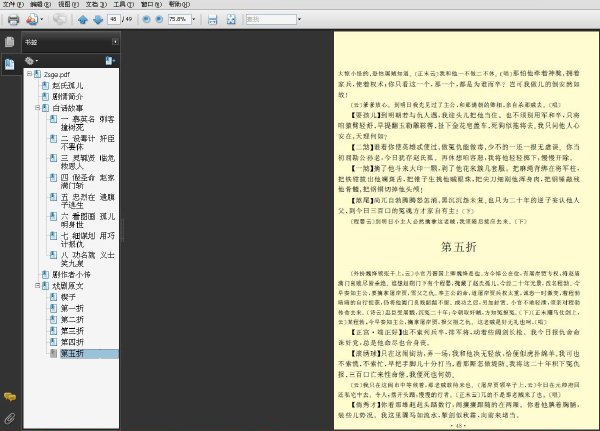Viewport: 600px width, 431px height.
Task: Click the page number input field
Action: click(114, 19)
